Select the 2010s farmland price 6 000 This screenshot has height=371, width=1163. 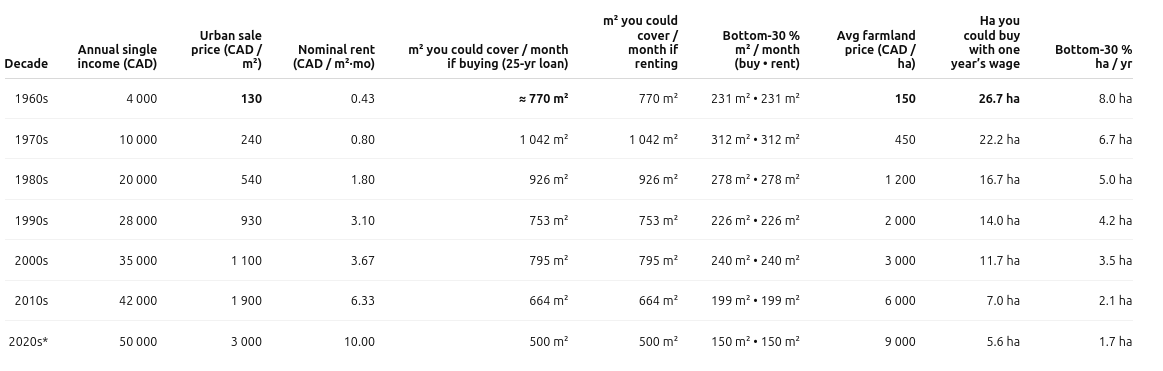[900, 301]
